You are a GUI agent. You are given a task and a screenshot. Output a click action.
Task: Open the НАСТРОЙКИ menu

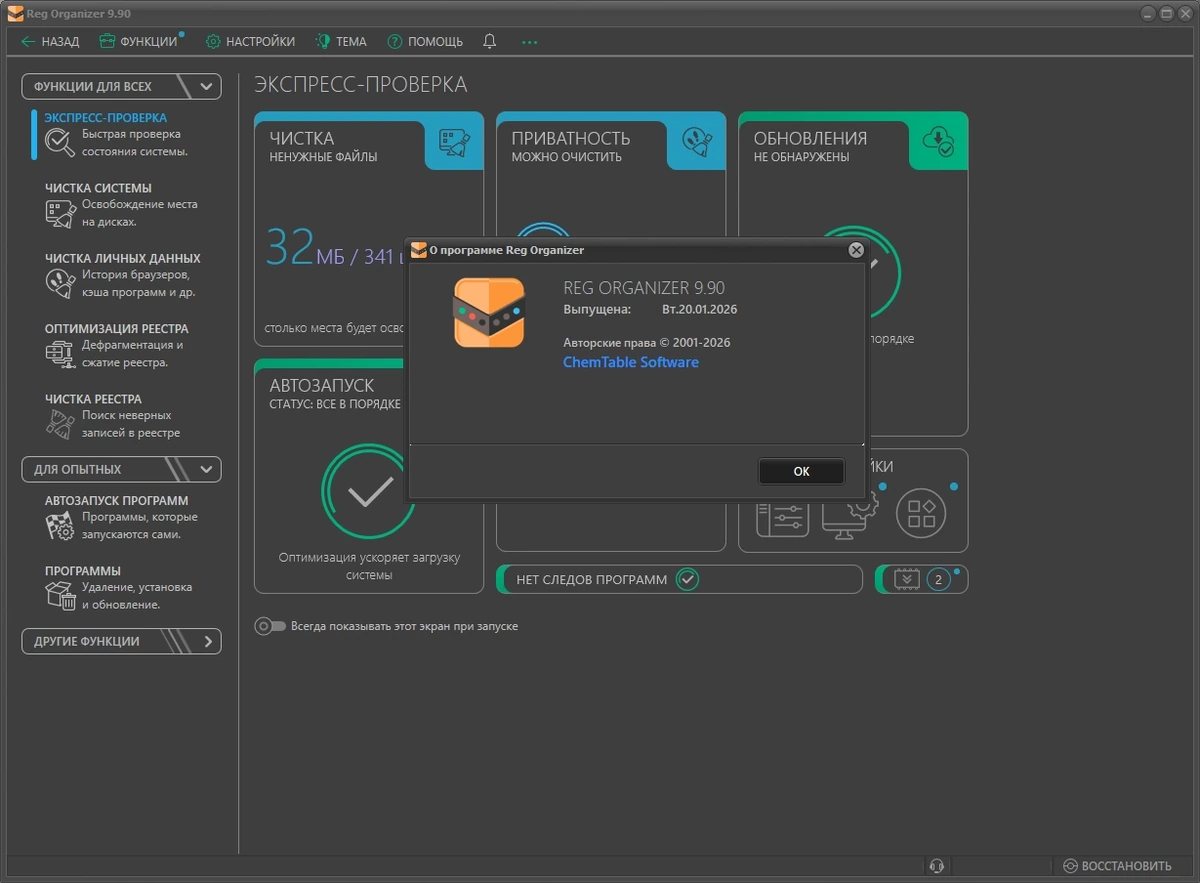click(x=250, y=42)
